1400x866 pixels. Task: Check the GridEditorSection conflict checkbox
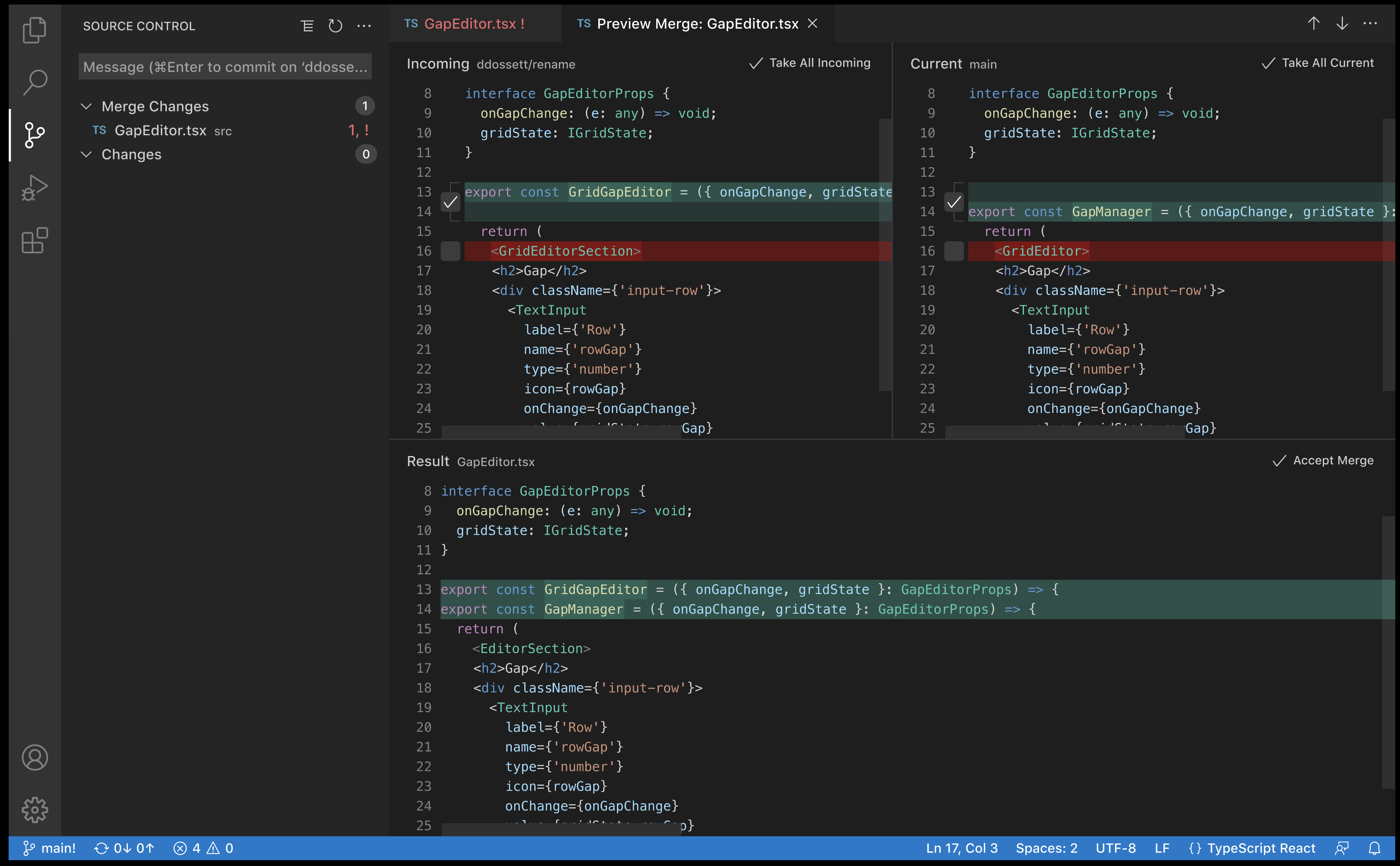451,250
